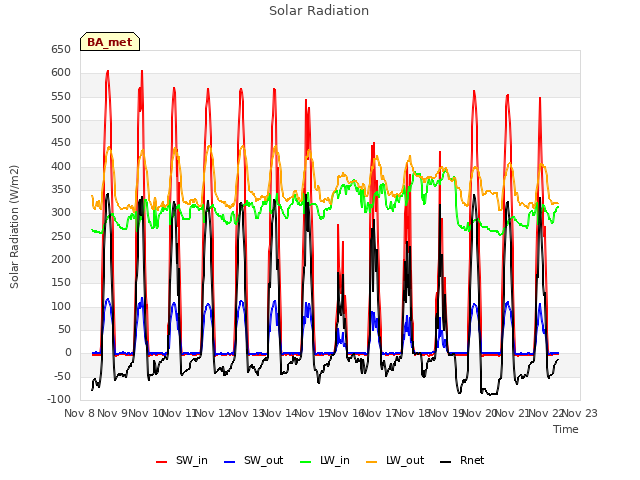This screenshot has width=640, height=480.
Task: Click the 250 y-axis tick label
Action: [x=61, y=236]
